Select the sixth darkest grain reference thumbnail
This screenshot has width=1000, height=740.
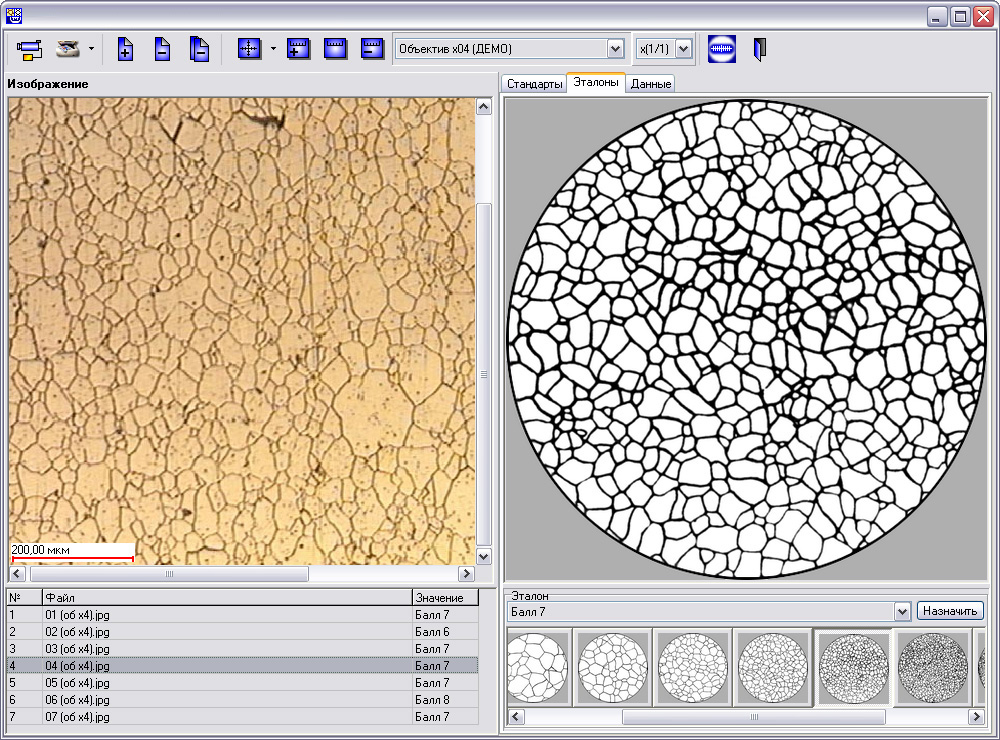click(932, 667)
